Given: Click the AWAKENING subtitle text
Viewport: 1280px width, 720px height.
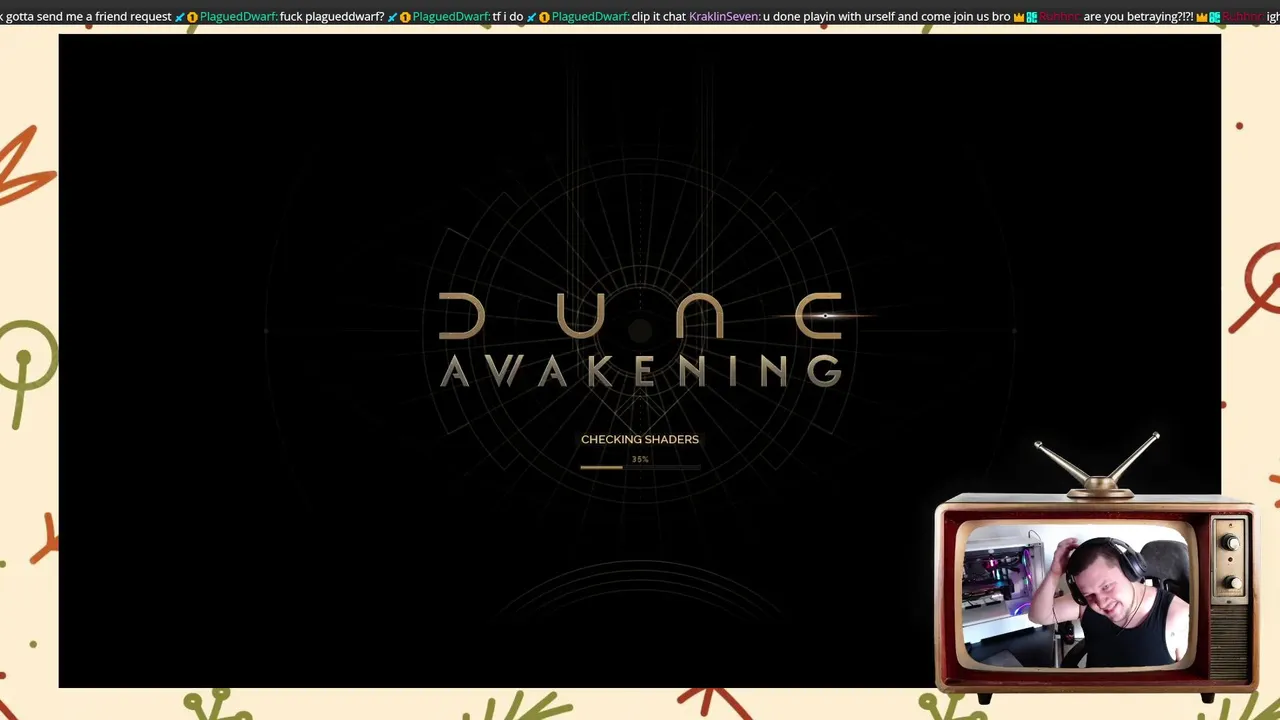Looking at the screenshot, I should [x=640, y=371].
